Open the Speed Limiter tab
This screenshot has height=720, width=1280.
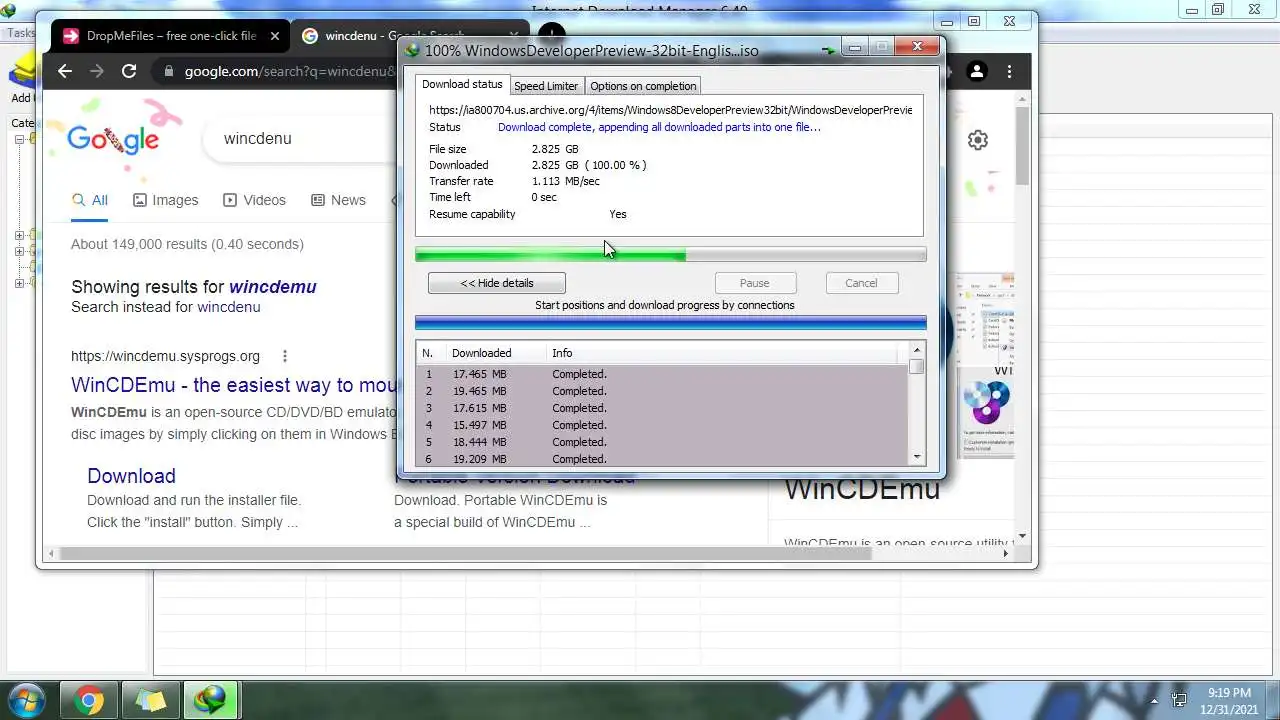click(x=546, y=86)
